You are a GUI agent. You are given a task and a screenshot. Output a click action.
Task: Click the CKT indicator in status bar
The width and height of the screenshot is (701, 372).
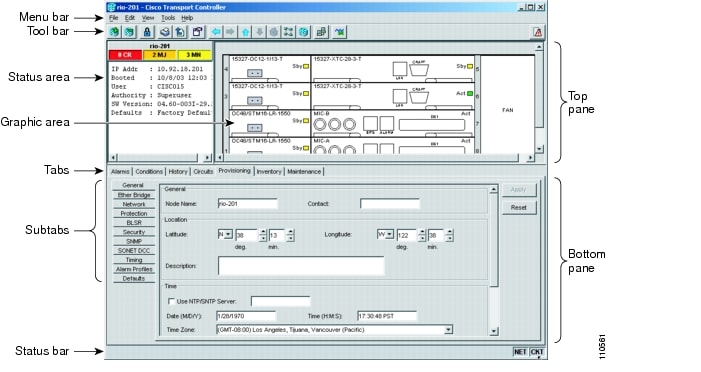(536, 352)
